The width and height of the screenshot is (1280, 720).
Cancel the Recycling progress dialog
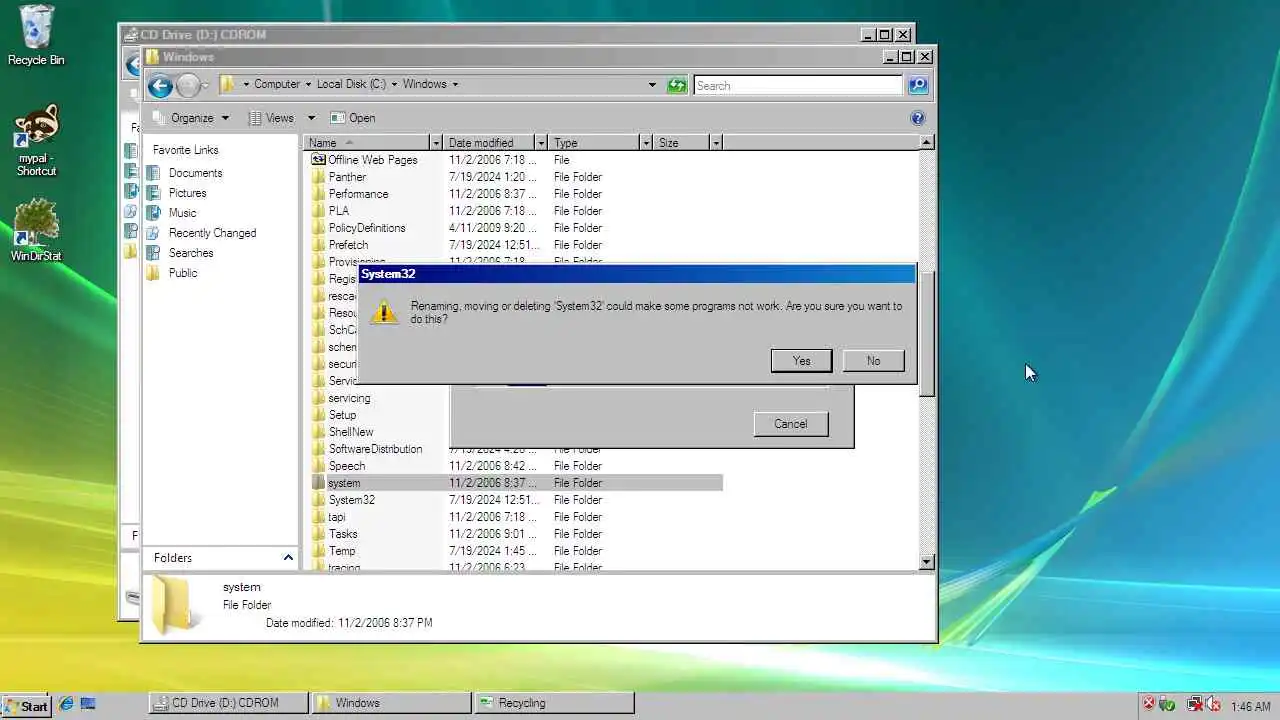(x=790, y=424)
